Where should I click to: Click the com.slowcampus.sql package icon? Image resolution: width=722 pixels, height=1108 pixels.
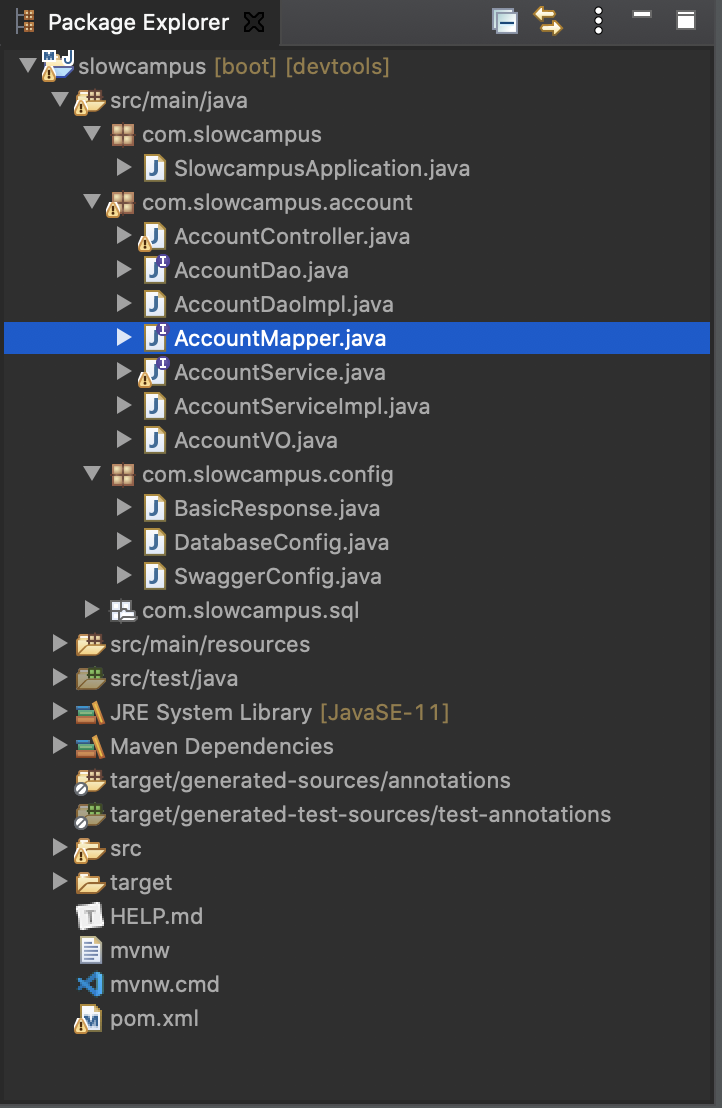(123, 611)
